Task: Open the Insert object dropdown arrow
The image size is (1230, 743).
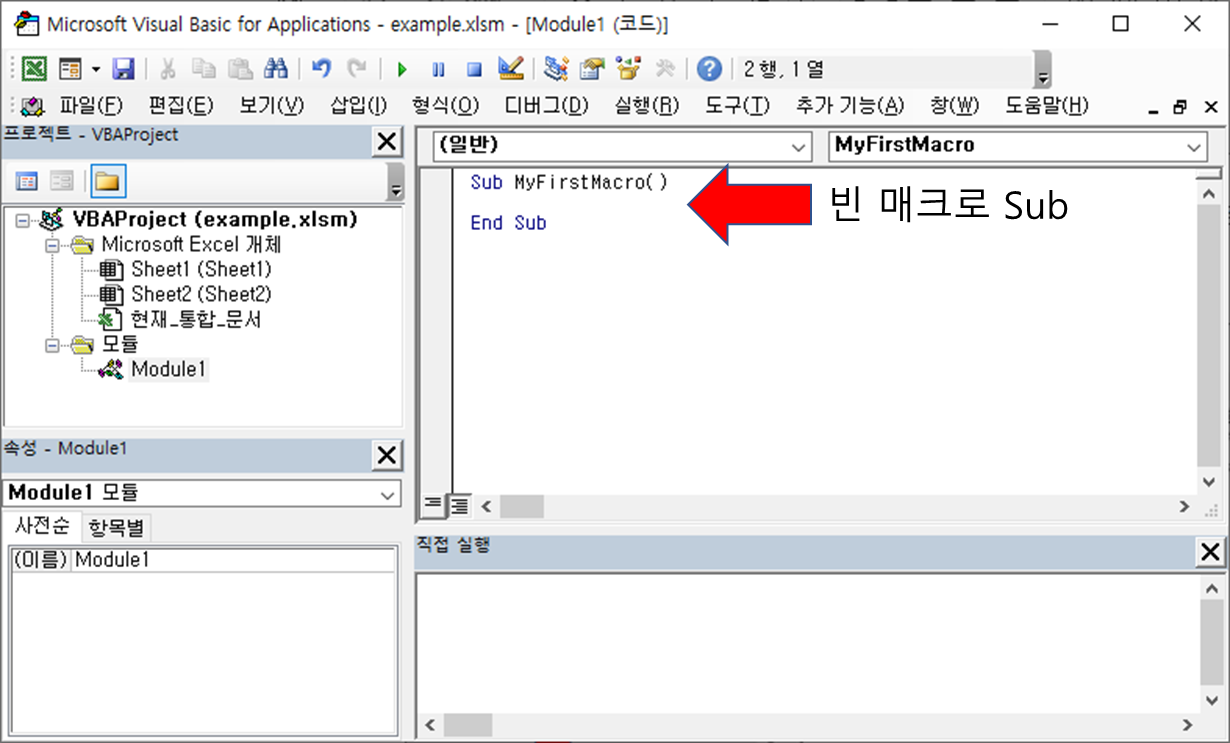Action: pyautogui.click(x=96, y=69)
